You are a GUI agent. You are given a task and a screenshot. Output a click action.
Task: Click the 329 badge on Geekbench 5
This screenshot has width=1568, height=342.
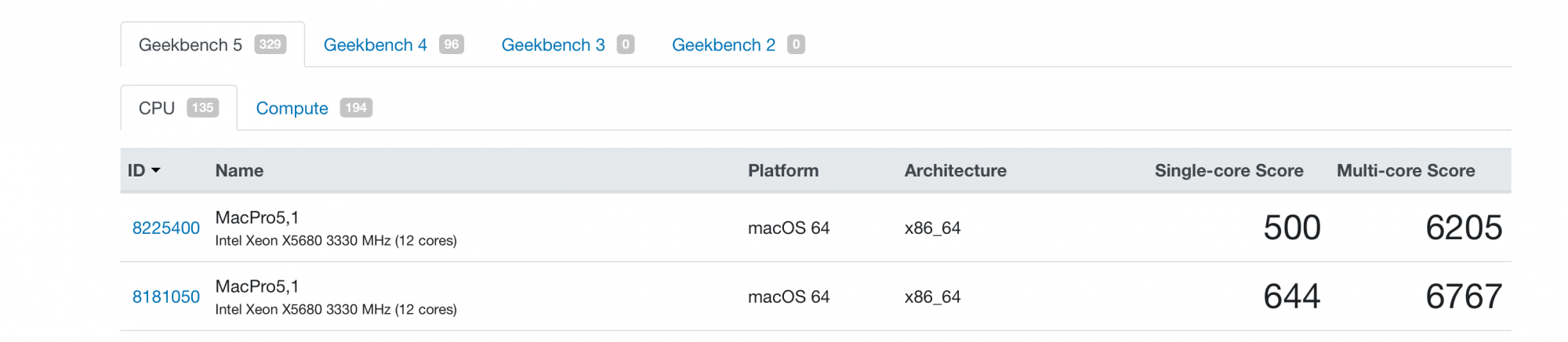point(270,45)
